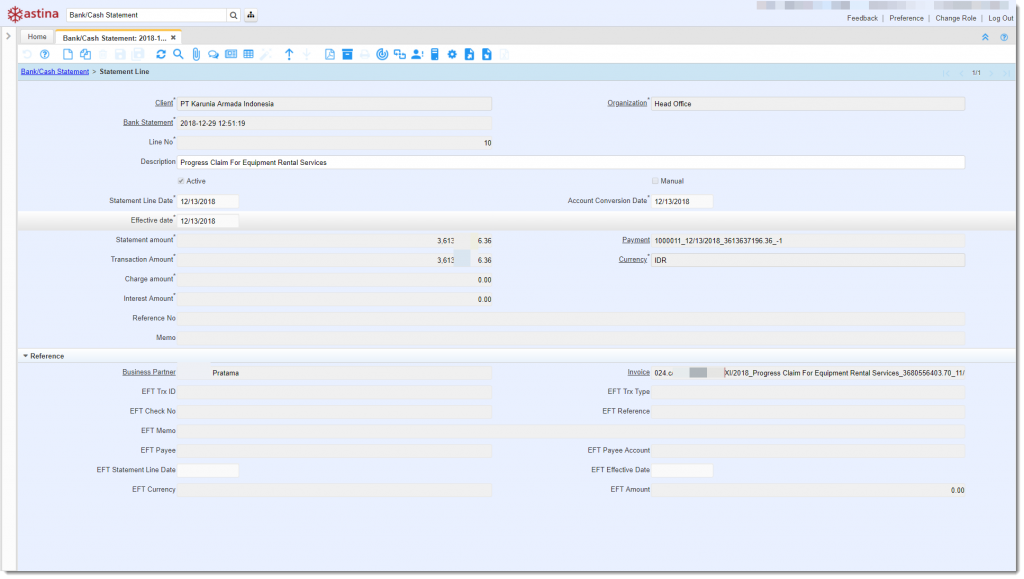Click into the Description text field
Screen dimensions: 1024x579
[x=570, y=162]
